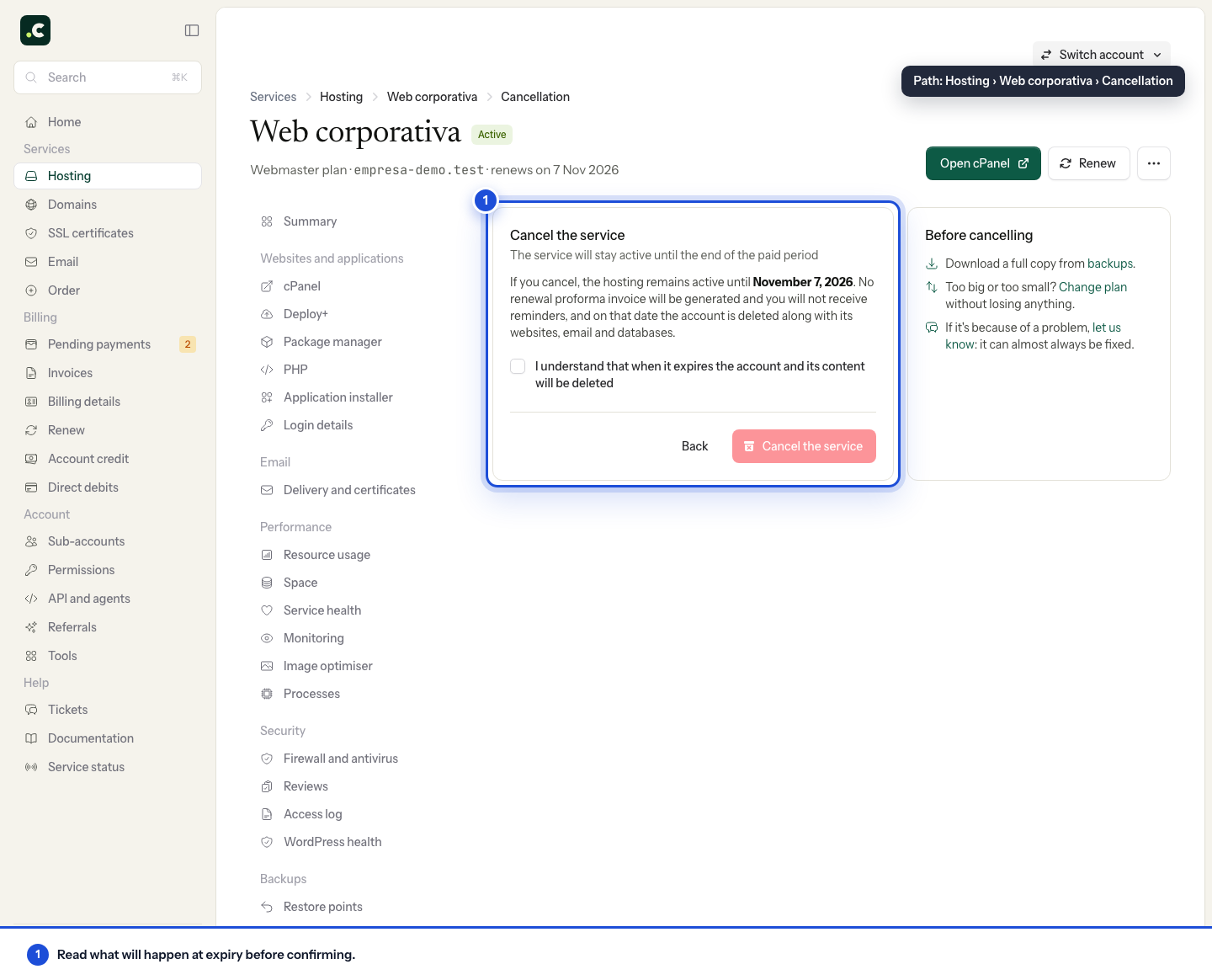This screenshot has width=1212, height=980.
Task: Follow the 'backups' link
Action: pos(1111,264)
